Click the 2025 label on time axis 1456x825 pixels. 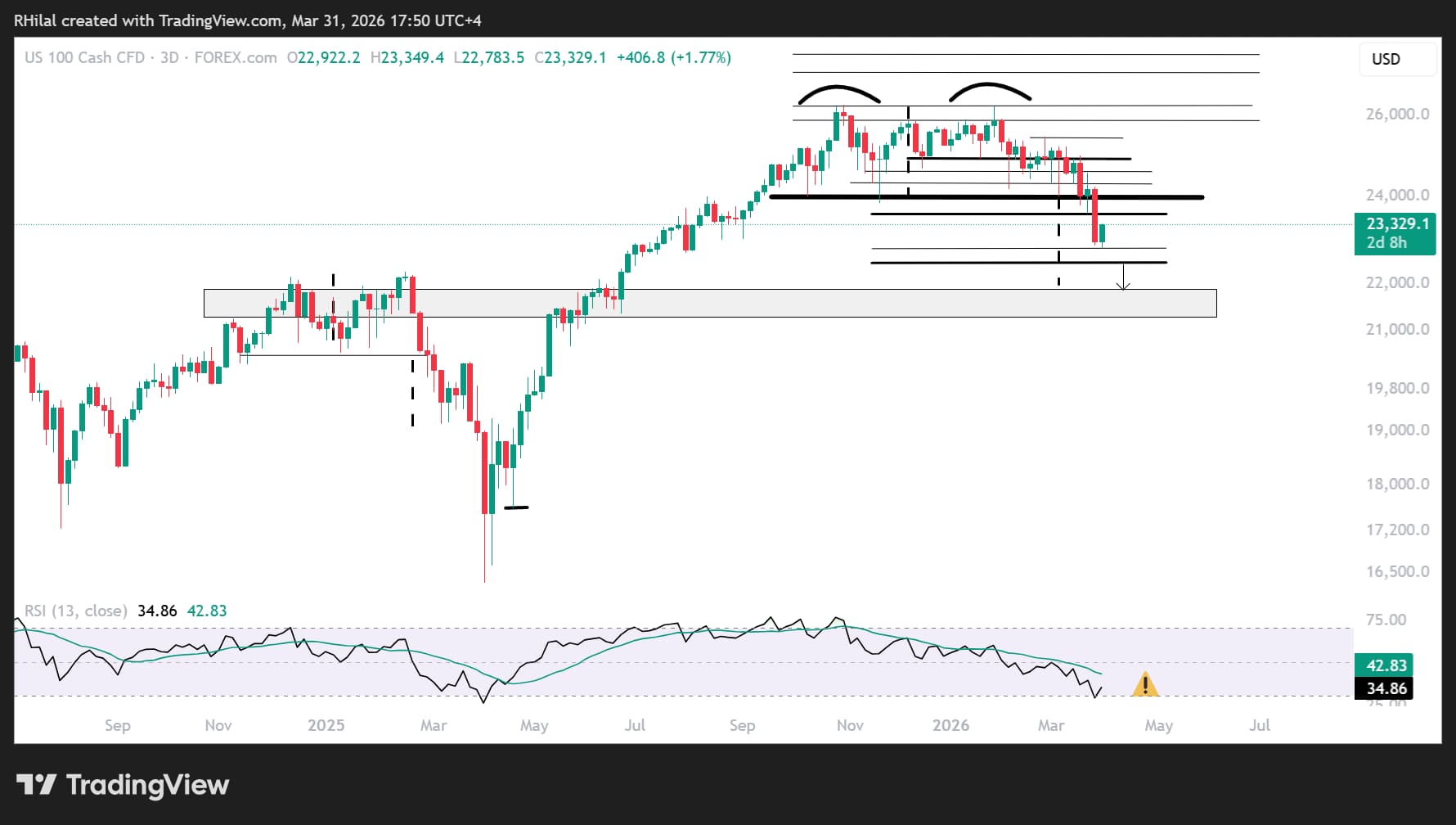(x=326, y=725)
